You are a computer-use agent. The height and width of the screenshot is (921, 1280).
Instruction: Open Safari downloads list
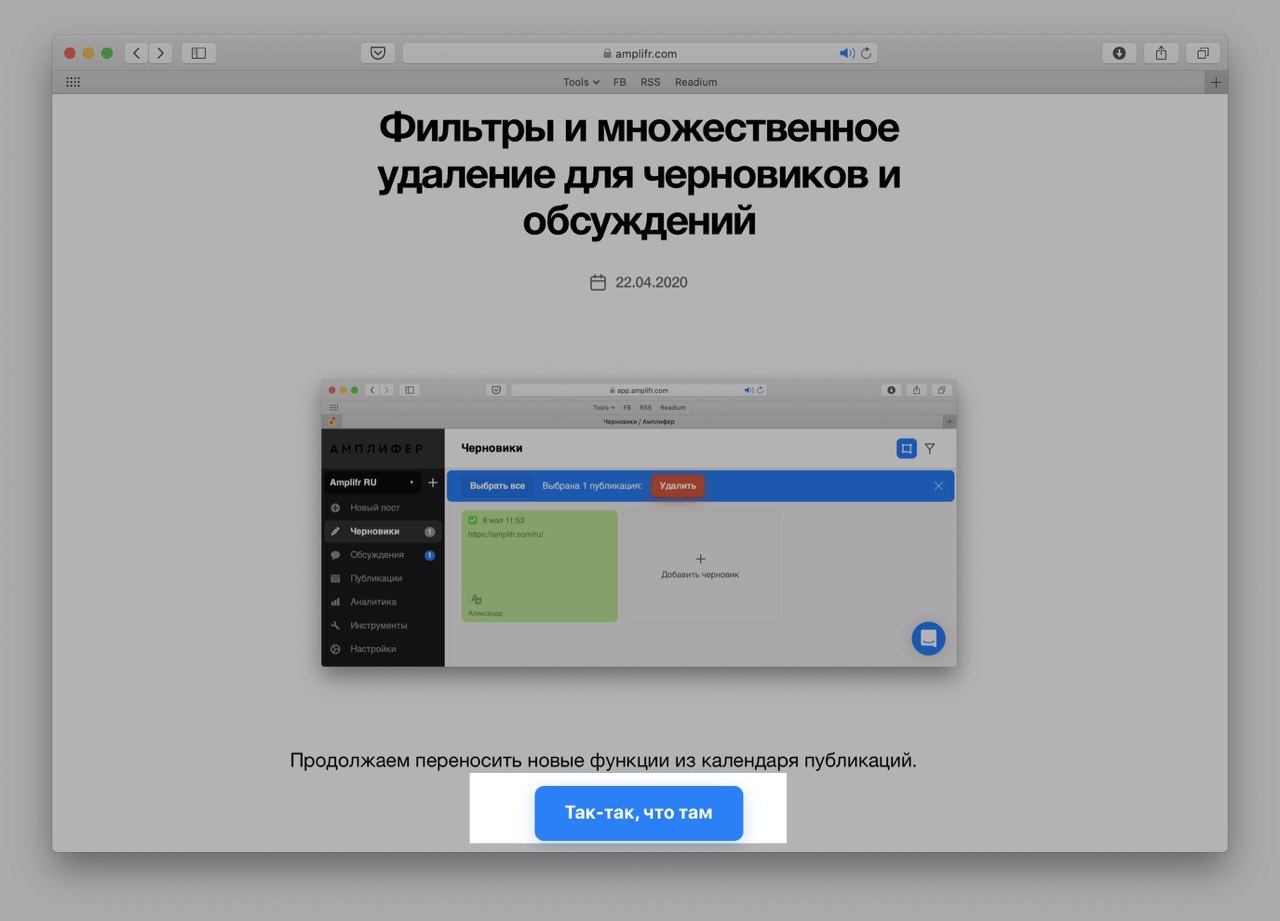[x=1119, y=53]
